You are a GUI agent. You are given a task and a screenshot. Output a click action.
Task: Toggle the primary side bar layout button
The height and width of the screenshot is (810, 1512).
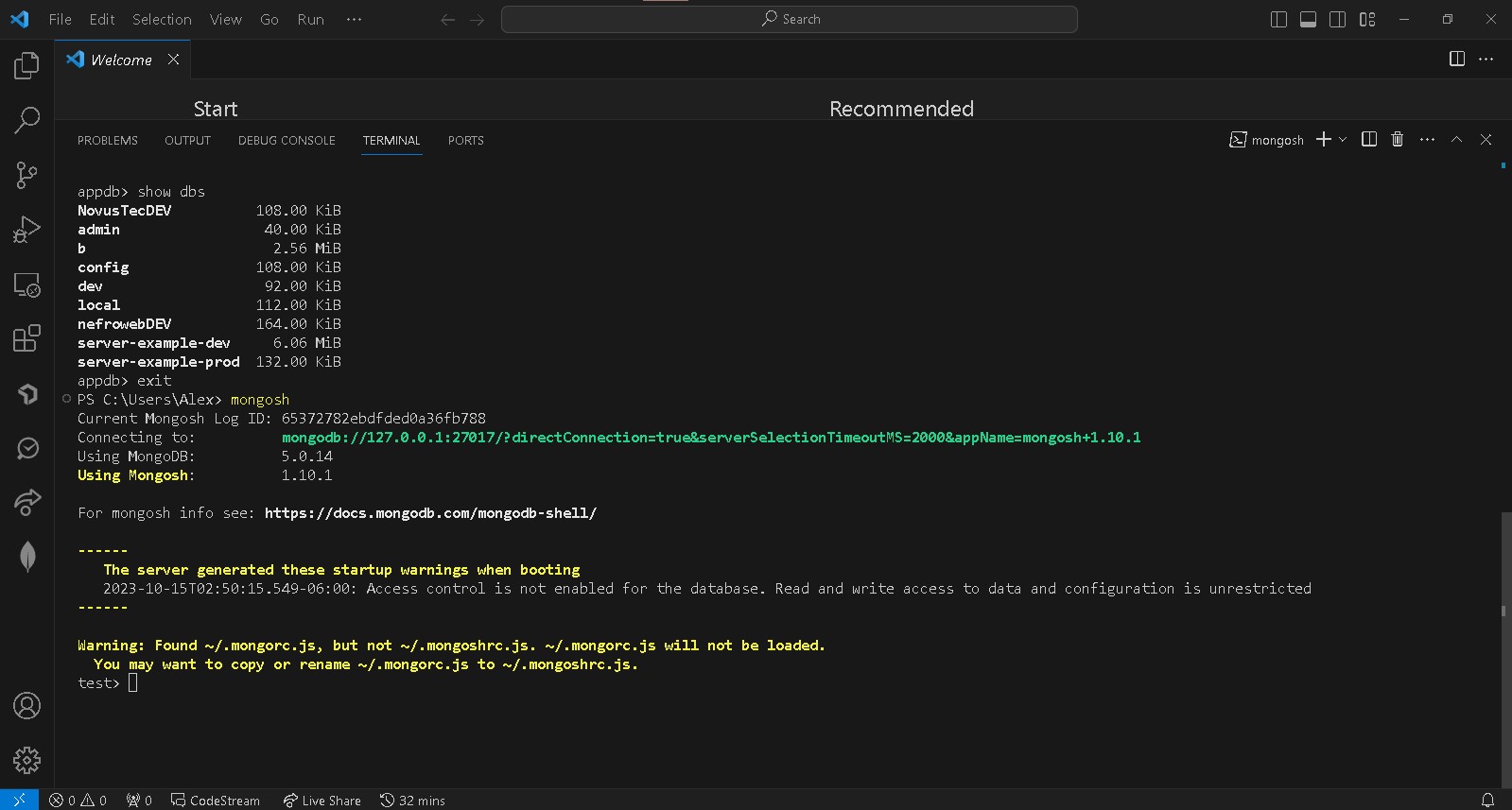(x=1278, y=20)
